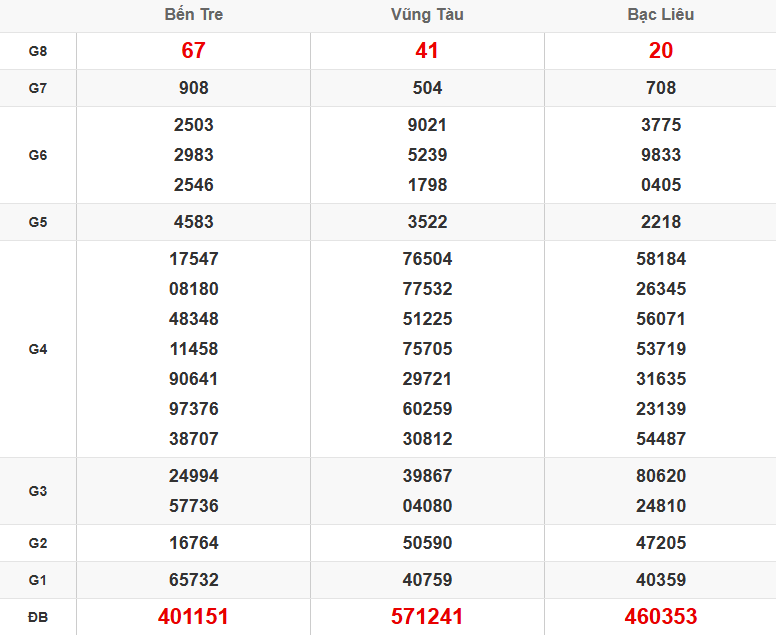Viewport: 776px width, 635px height.
Task: Select the G4 prize row label
Action: [x=38, y=349]
